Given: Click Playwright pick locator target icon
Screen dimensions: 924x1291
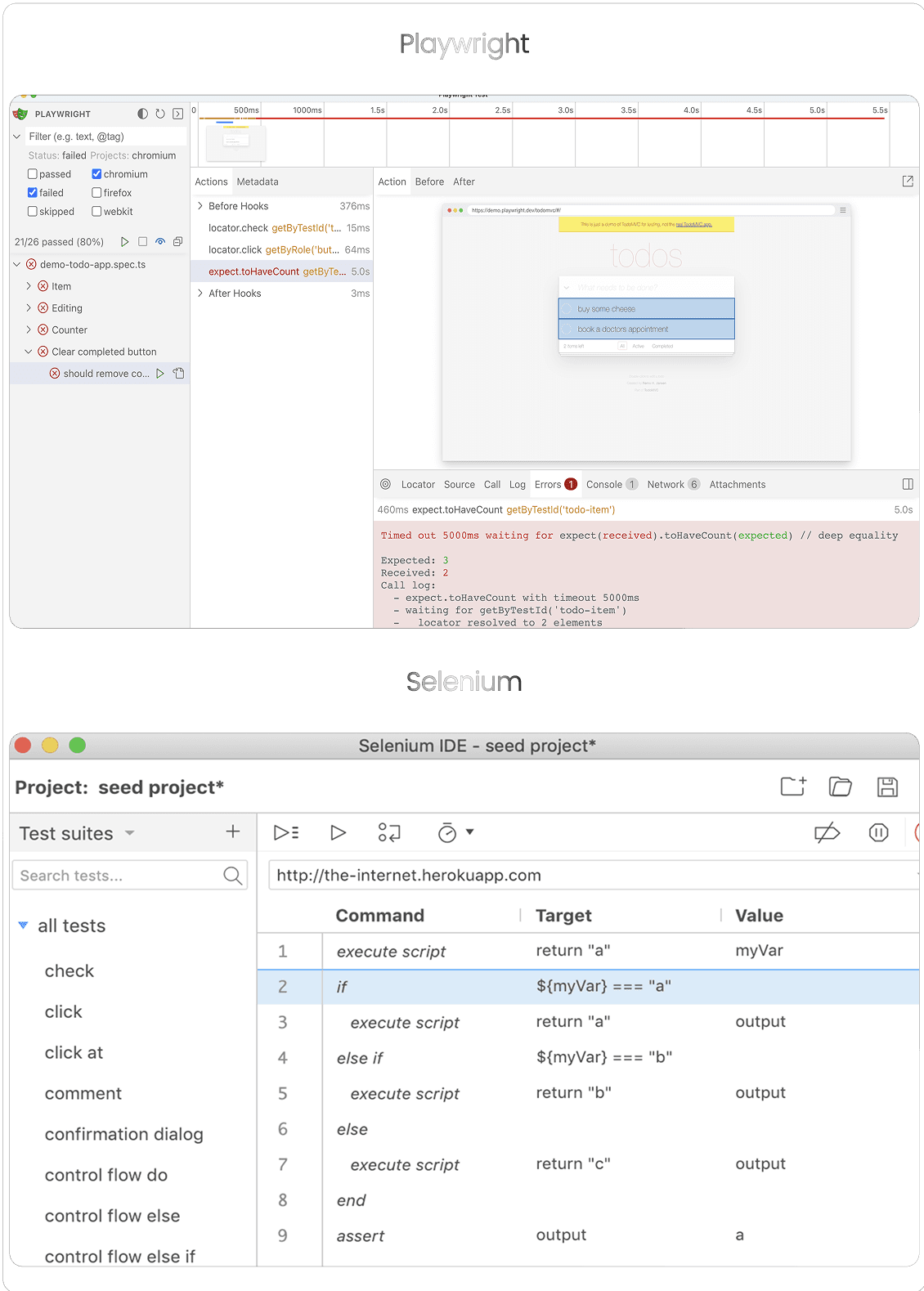Looking at the screenshot, I should click(x=385, y=484).
